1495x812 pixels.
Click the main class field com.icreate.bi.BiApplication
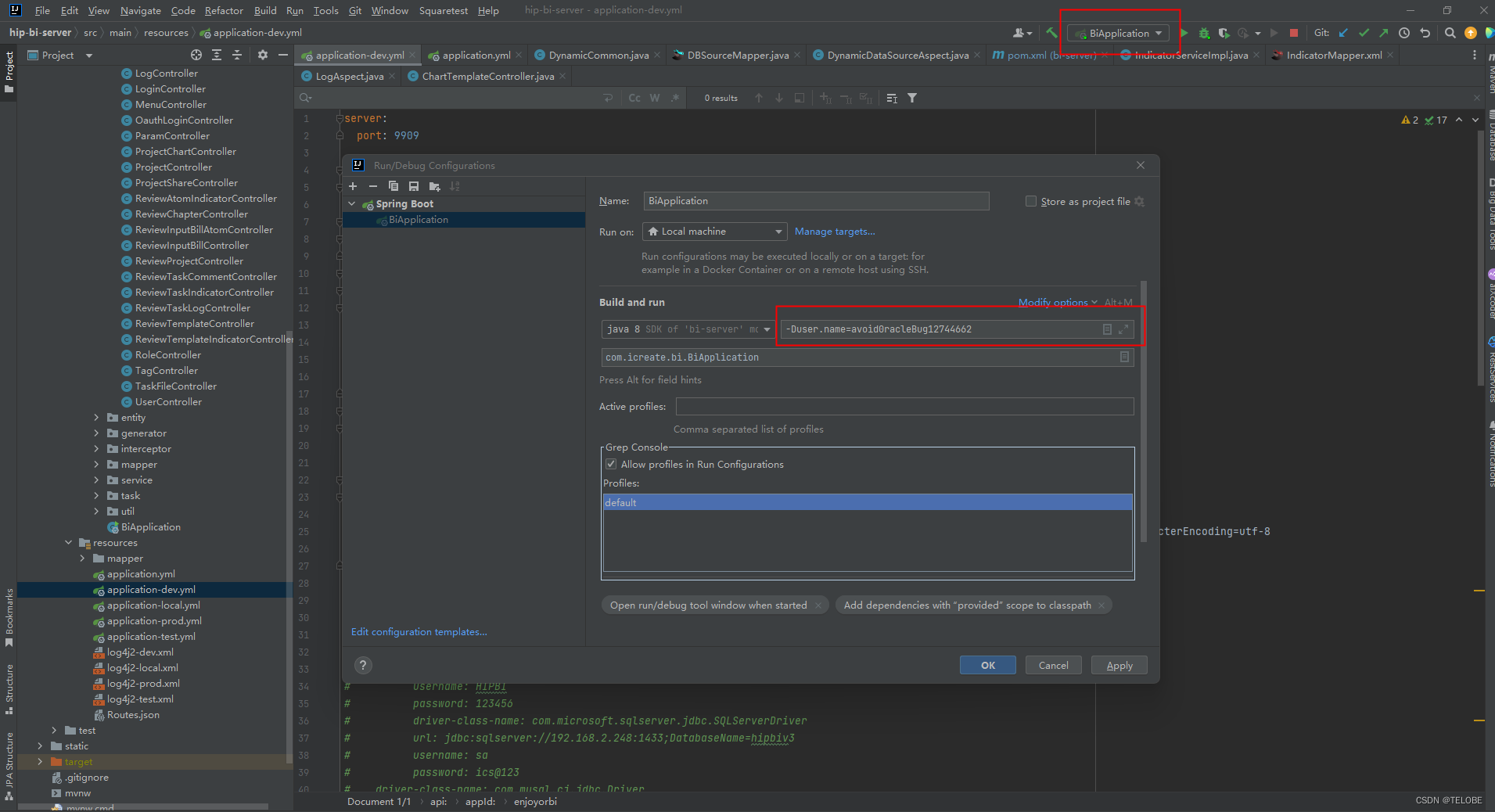point(867,357)
